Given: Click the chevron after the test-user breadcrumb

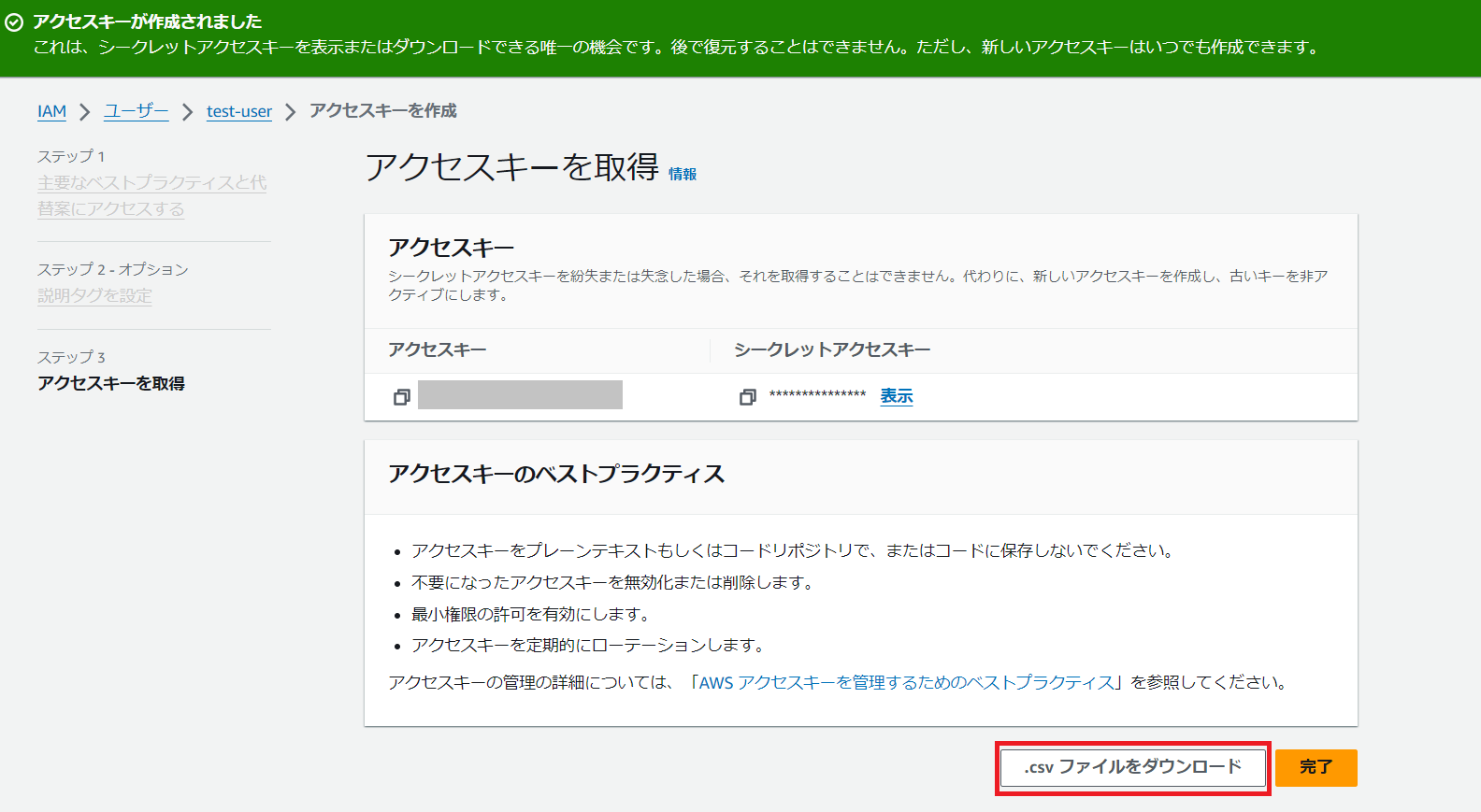Looking at the screenshot, I should pos(291,112).
